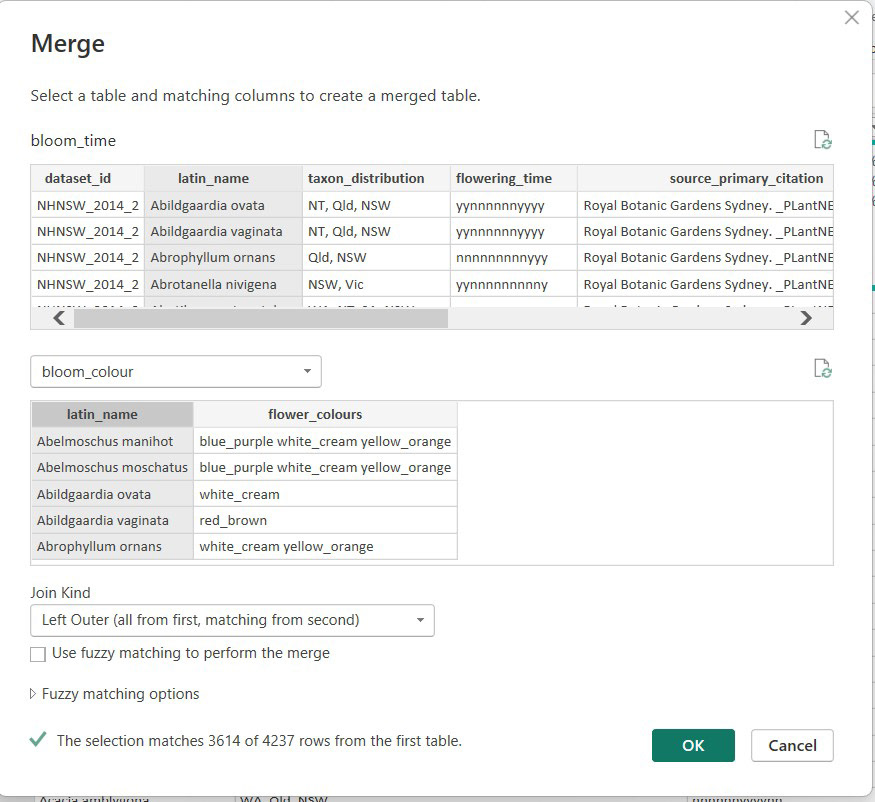Image resolution: width=875 pixels, height=802 pixels.
Task: Click Abildgaardia vaginata cell in bloom_time table
Action: pos(223,232)
